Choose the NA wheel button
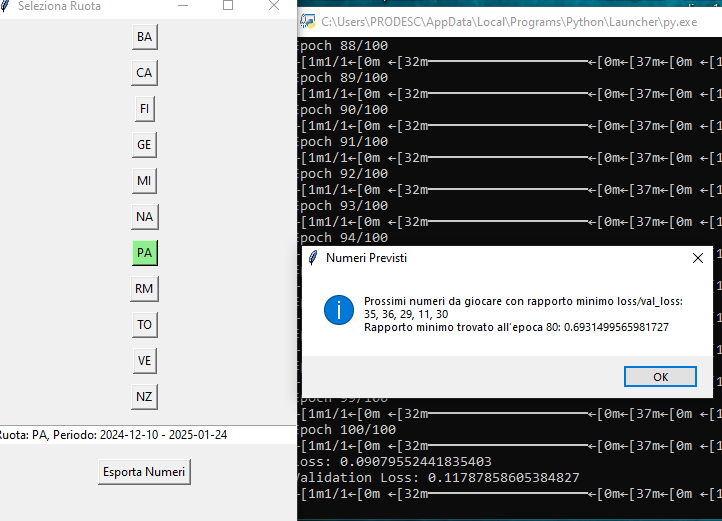 (x=145, y=217)
